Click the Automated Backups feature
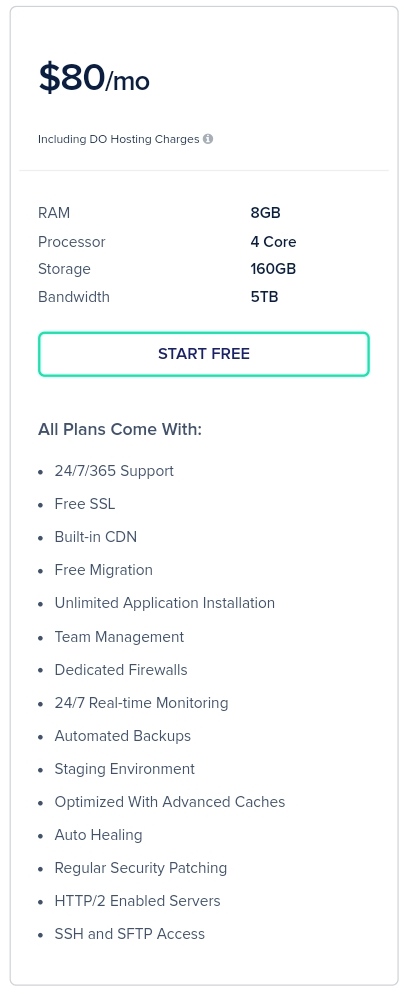This screenshot has height=994, width=404. (x=122, y=736)
